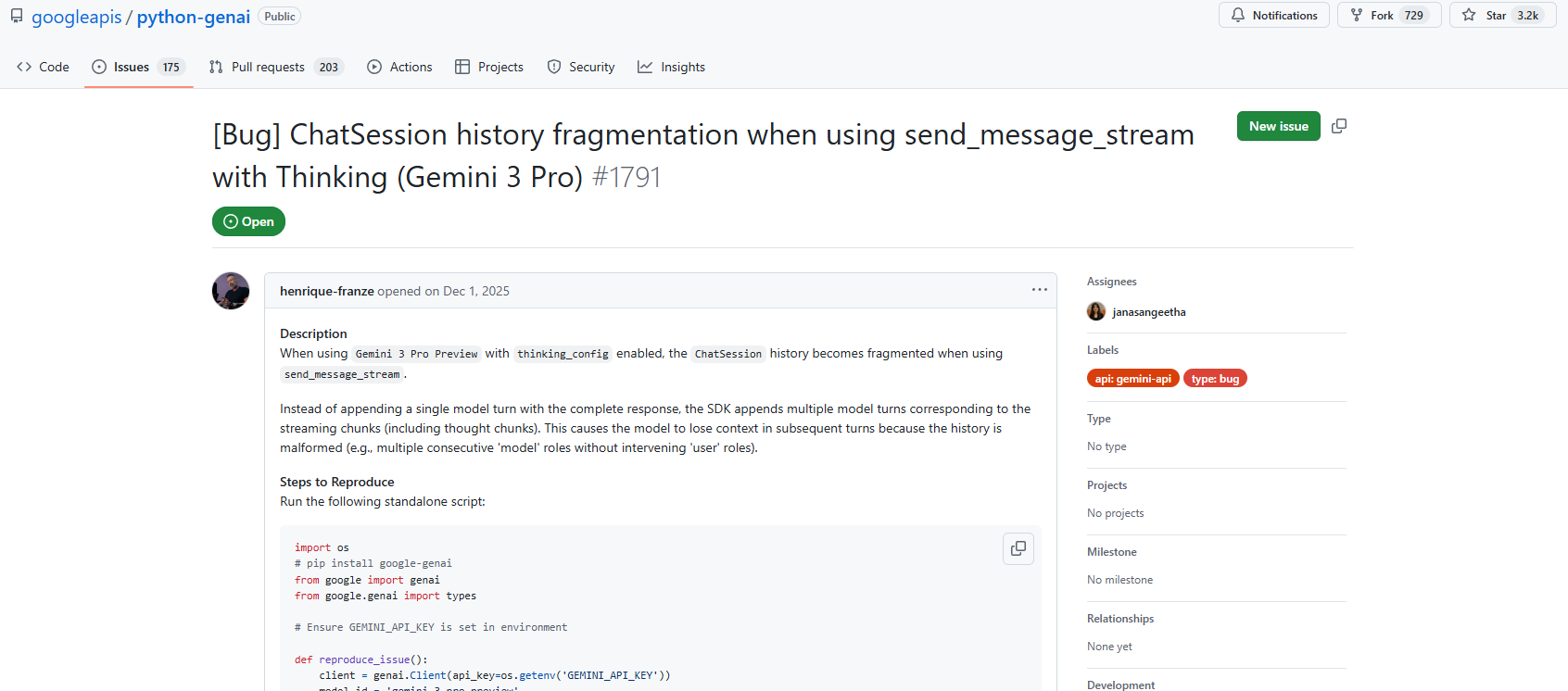This screenshot has width=1568, height=691.
Task: Click the 'Relationships' sidebar heading
Action: 1120,619
